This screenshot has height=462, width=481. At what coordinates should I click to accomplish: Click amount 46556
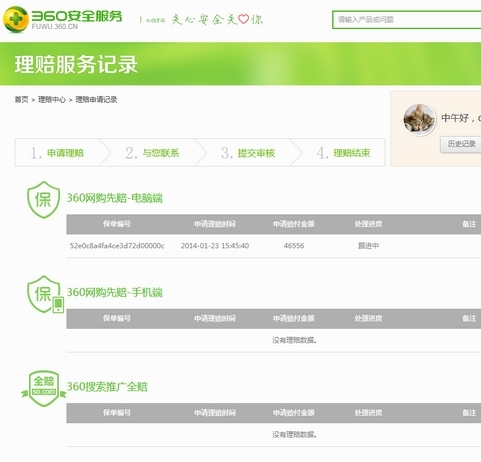294,246
